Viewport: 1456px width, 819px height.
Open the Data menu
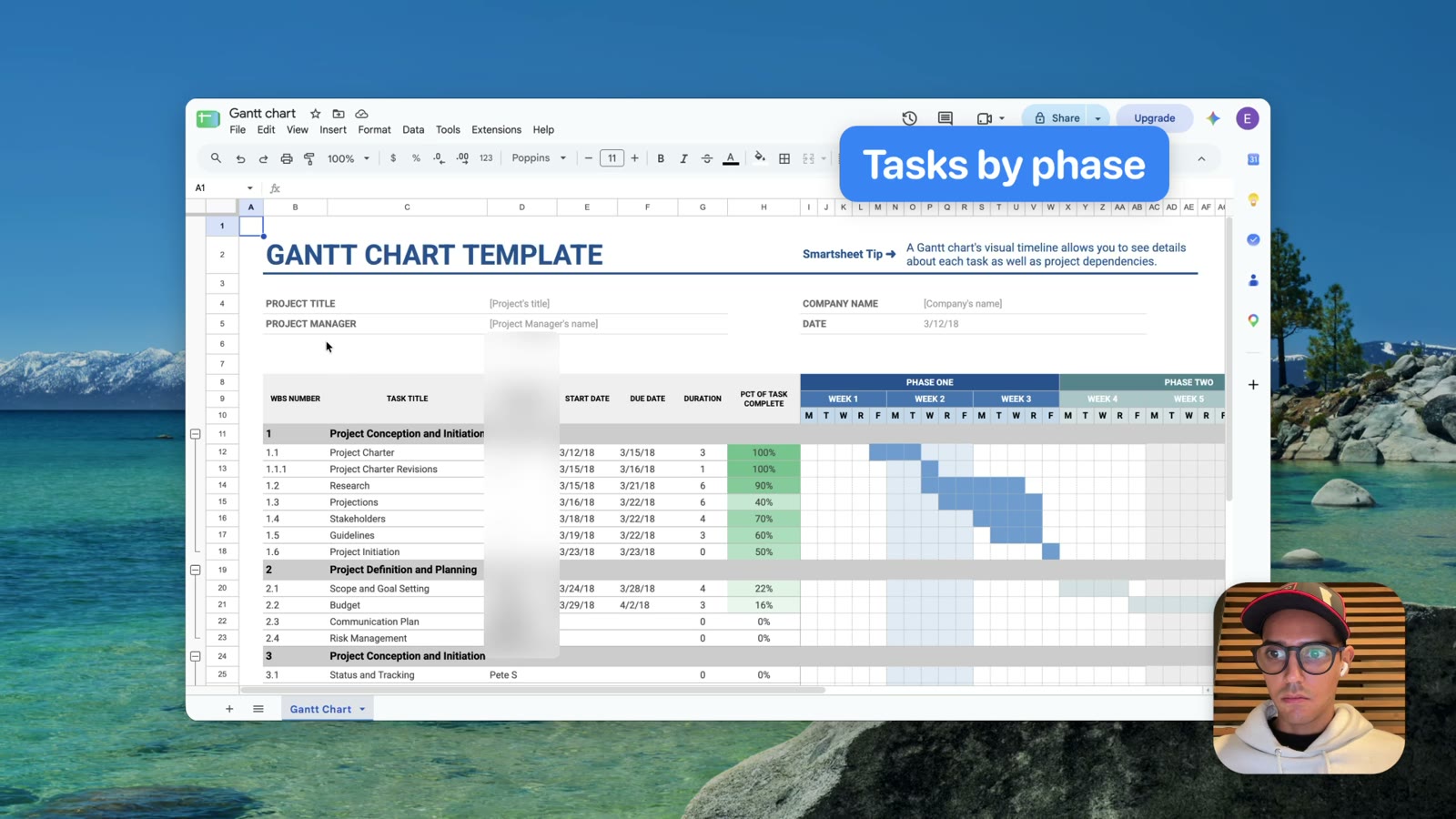(x=413, y=130)
